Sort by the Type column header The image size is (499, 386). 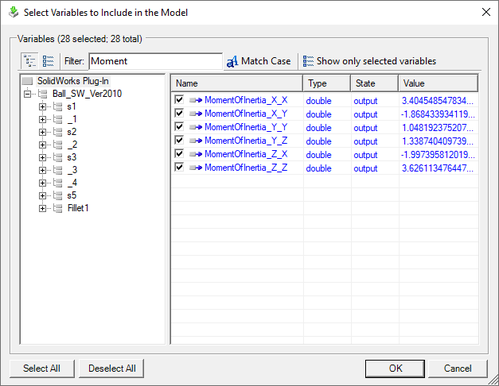click(x=327, y=83)
